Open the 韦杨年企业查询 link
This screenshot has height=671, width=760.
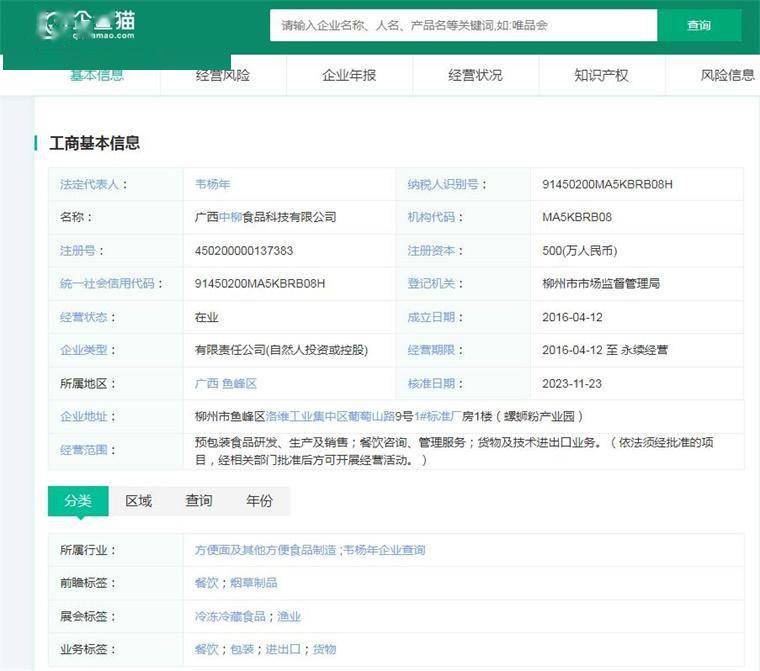pos(384,550)
